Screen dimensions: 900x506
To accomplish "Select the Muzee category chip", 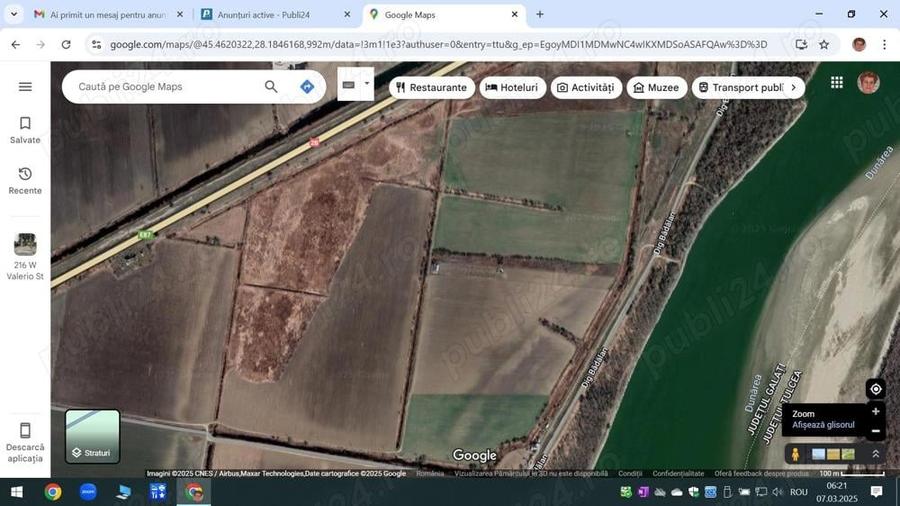I will pos(657,87).
